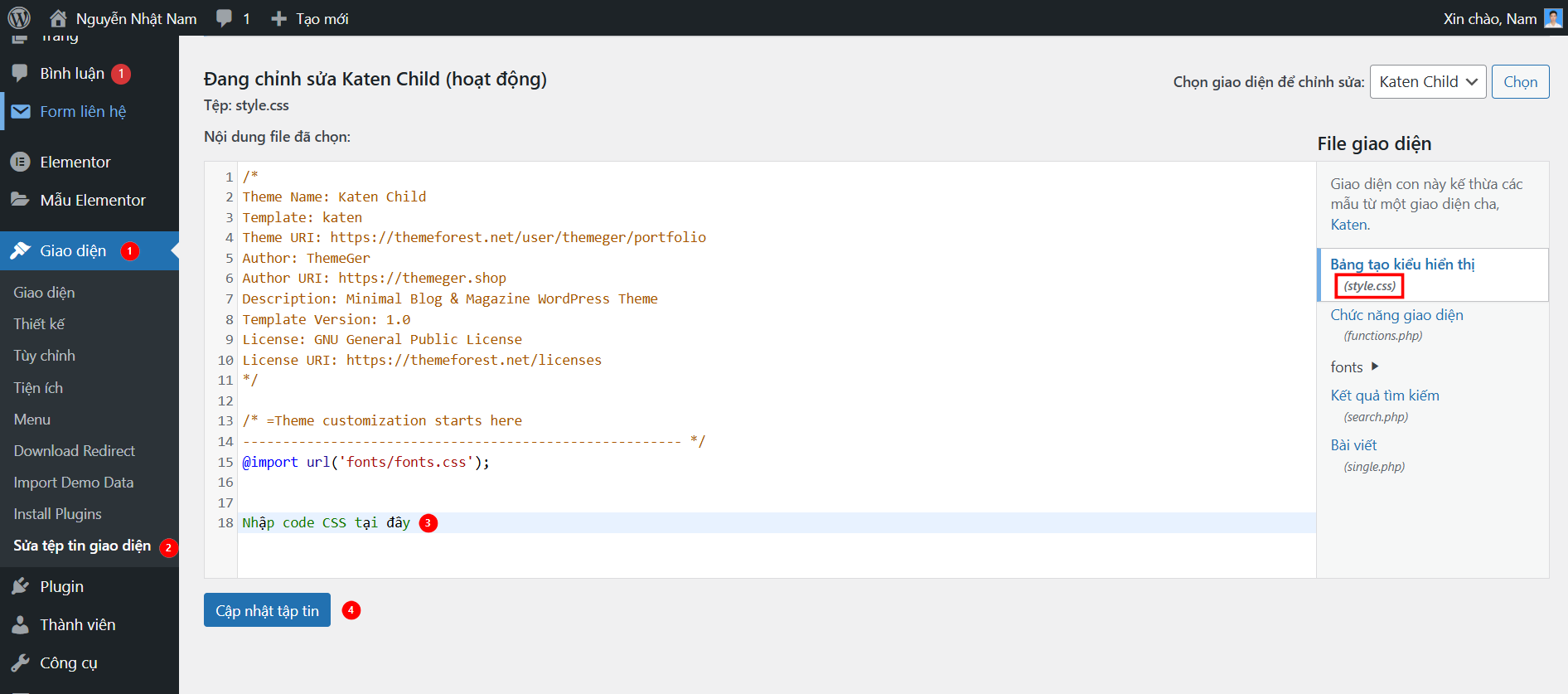Viewport: 1568px width, 694px height.
Task: Click the Description line in editor
Action: coord(450,298)
